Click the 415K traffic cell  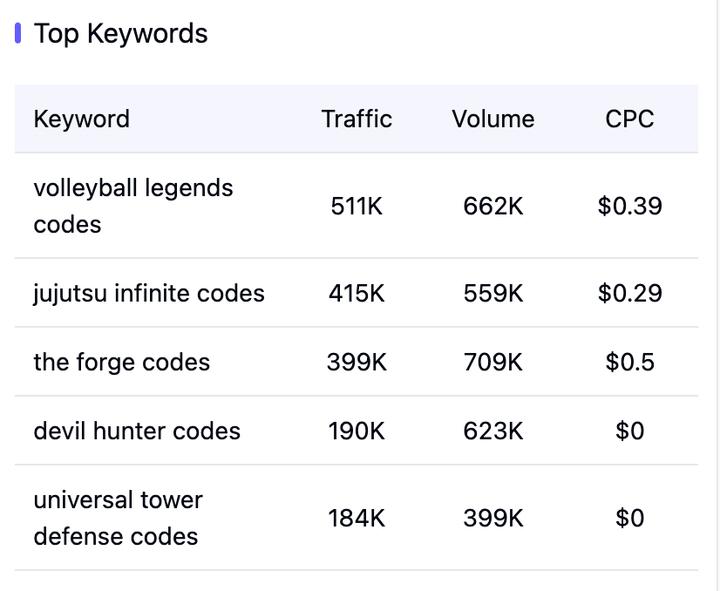pos(356,293)
